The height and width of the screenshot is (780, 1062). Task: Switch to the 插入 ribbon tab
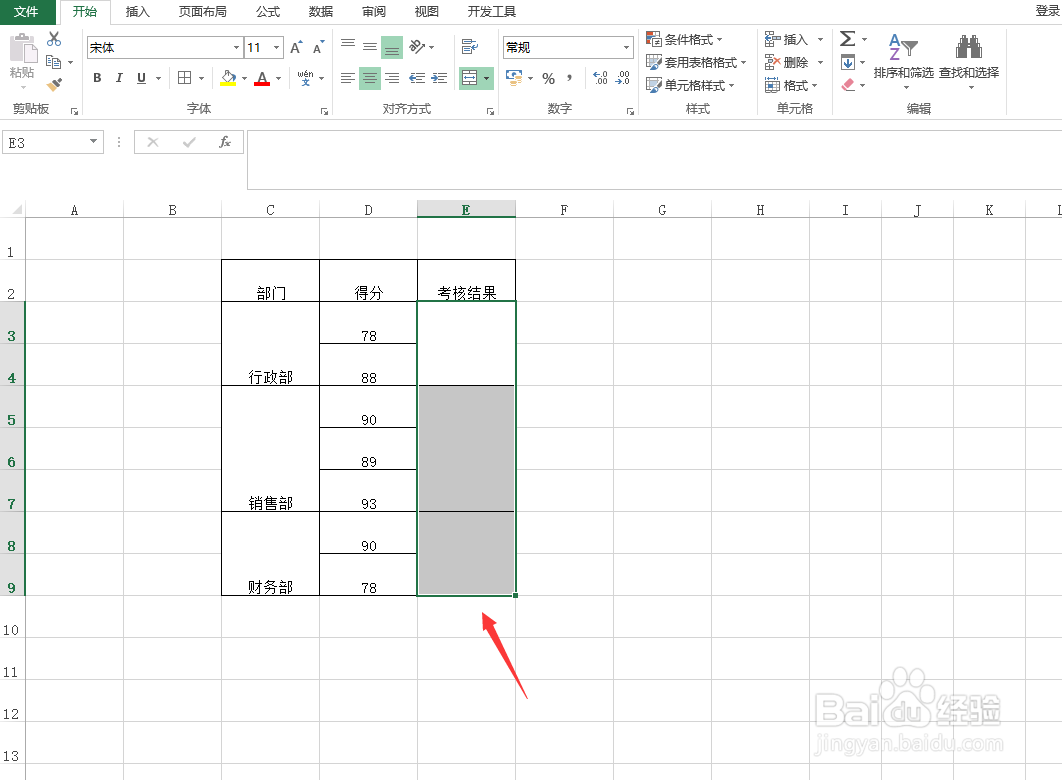click(137, 12)
